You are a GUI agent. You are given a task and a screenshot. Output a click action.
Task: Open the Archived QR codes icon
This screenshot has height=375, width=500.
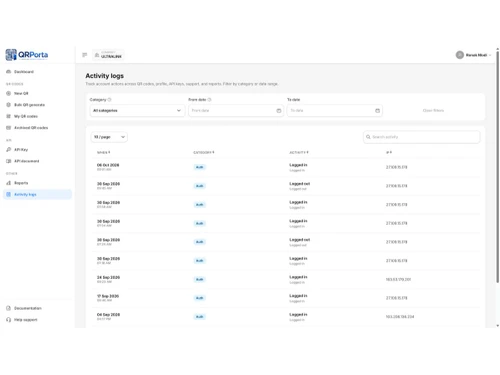coord(9,128)
